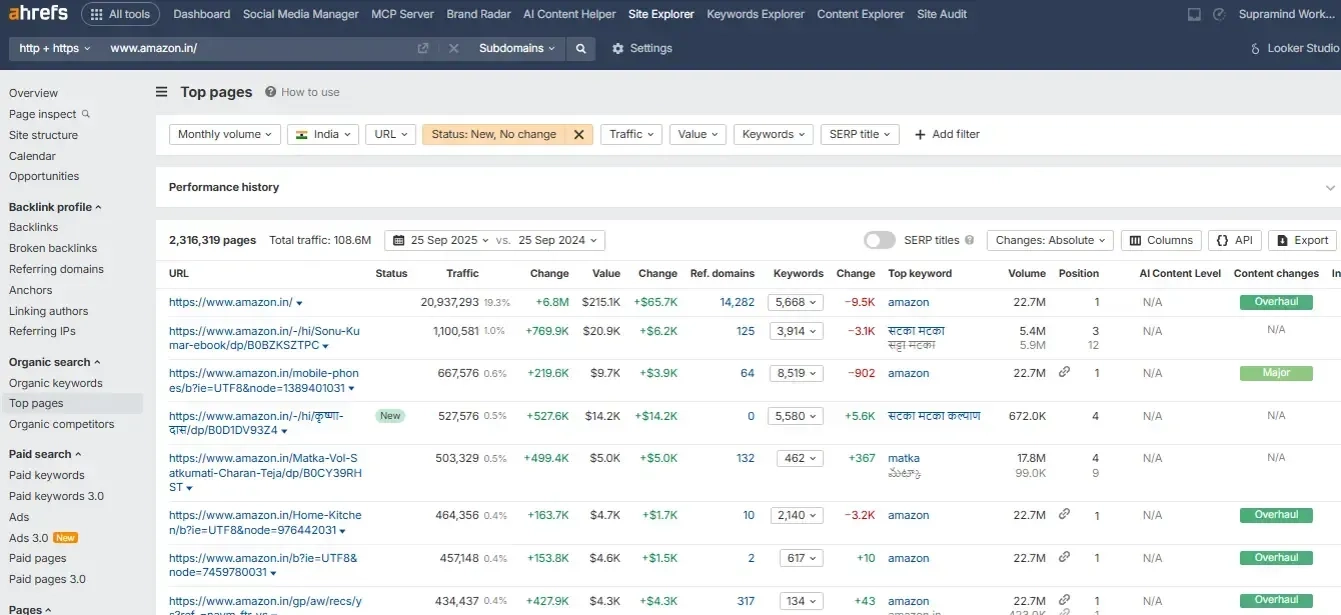Click the How to use help icon
The width and height of the screenshot is (1341, 615).
(270, 92)
